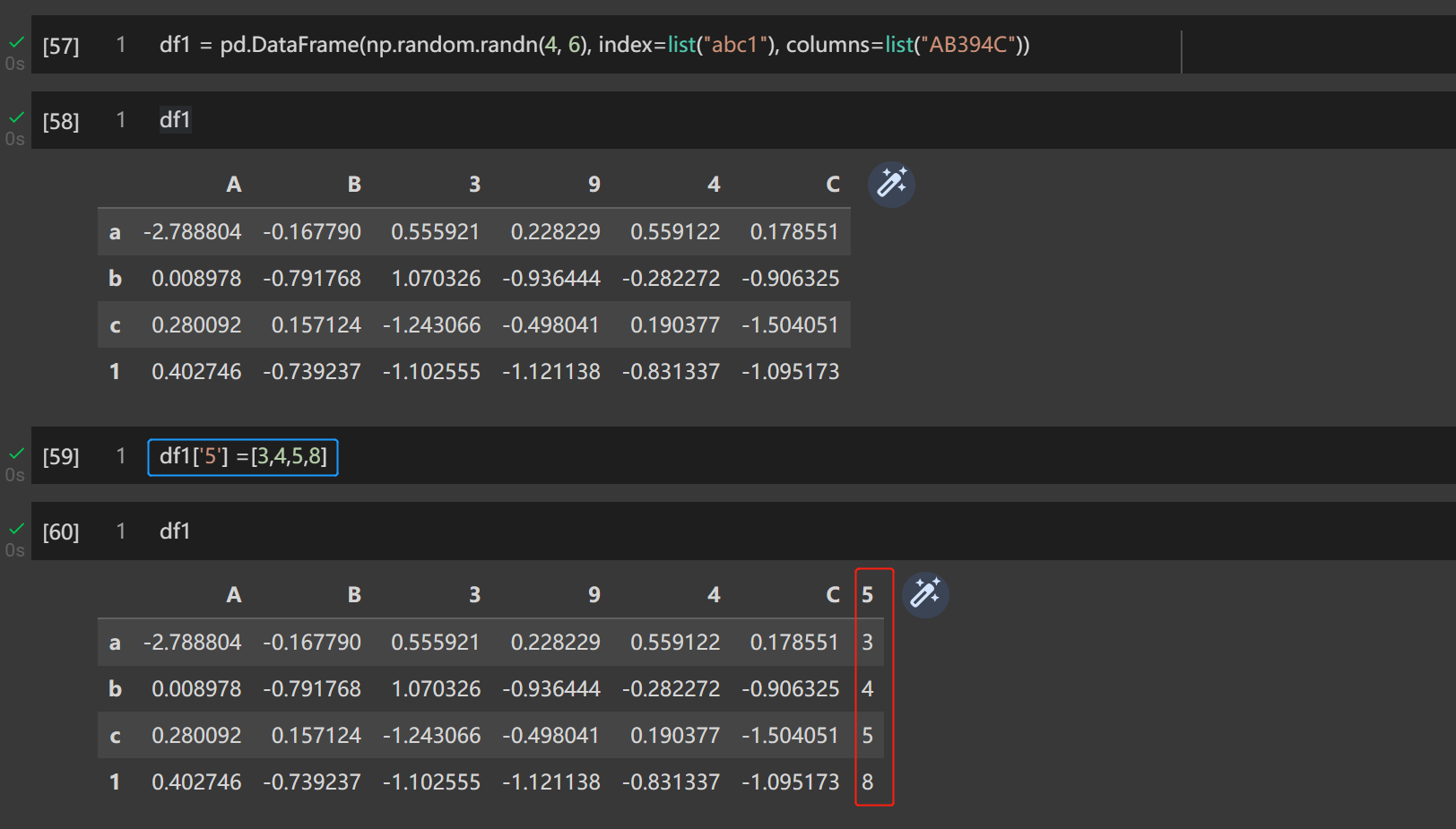
Task: Focus the df1 code line in cell 60
Action: click(x=175, y=531)
